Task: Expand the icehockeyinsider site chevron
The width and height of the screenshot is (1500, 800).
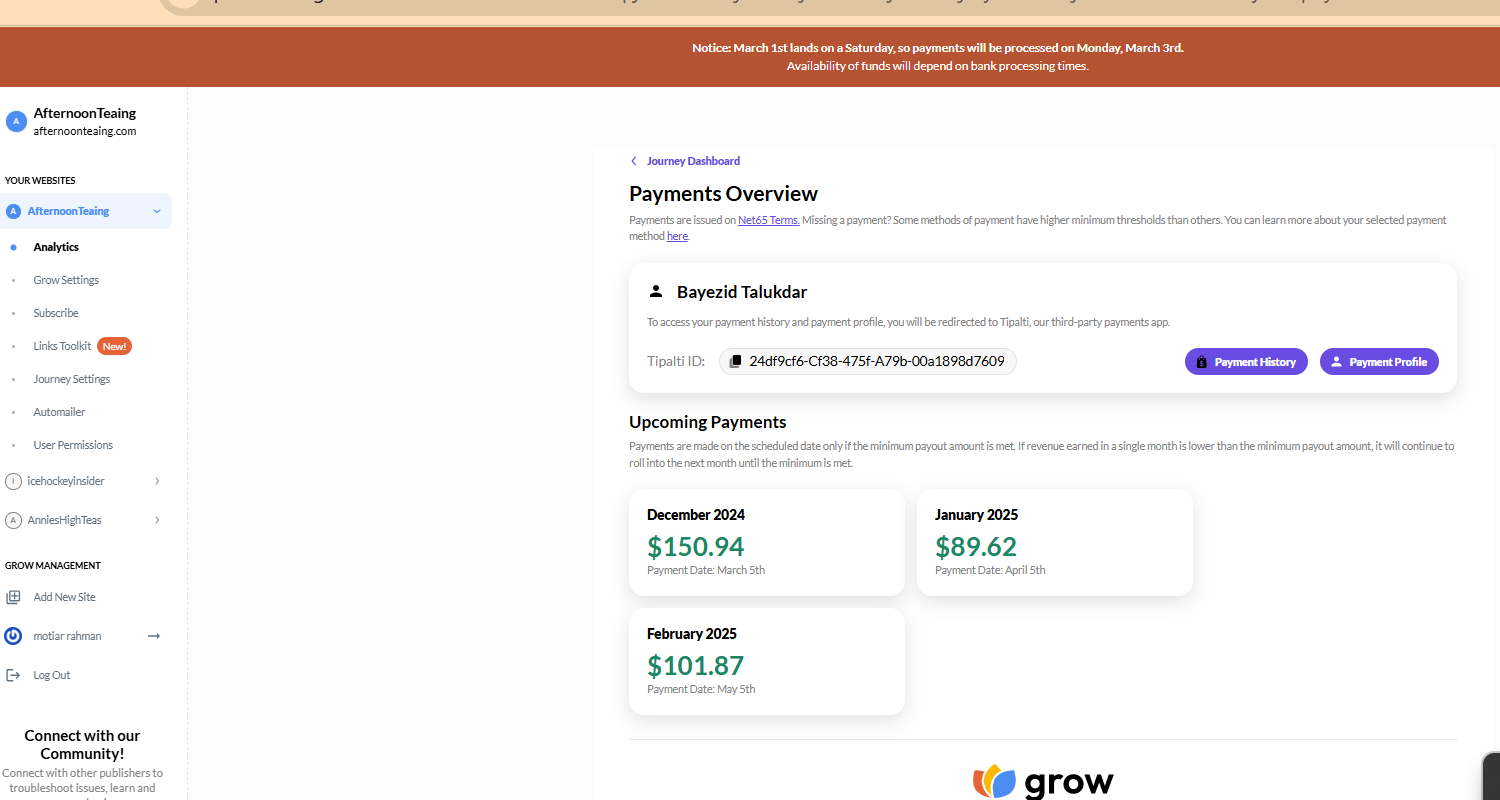Action: point(157,481)
